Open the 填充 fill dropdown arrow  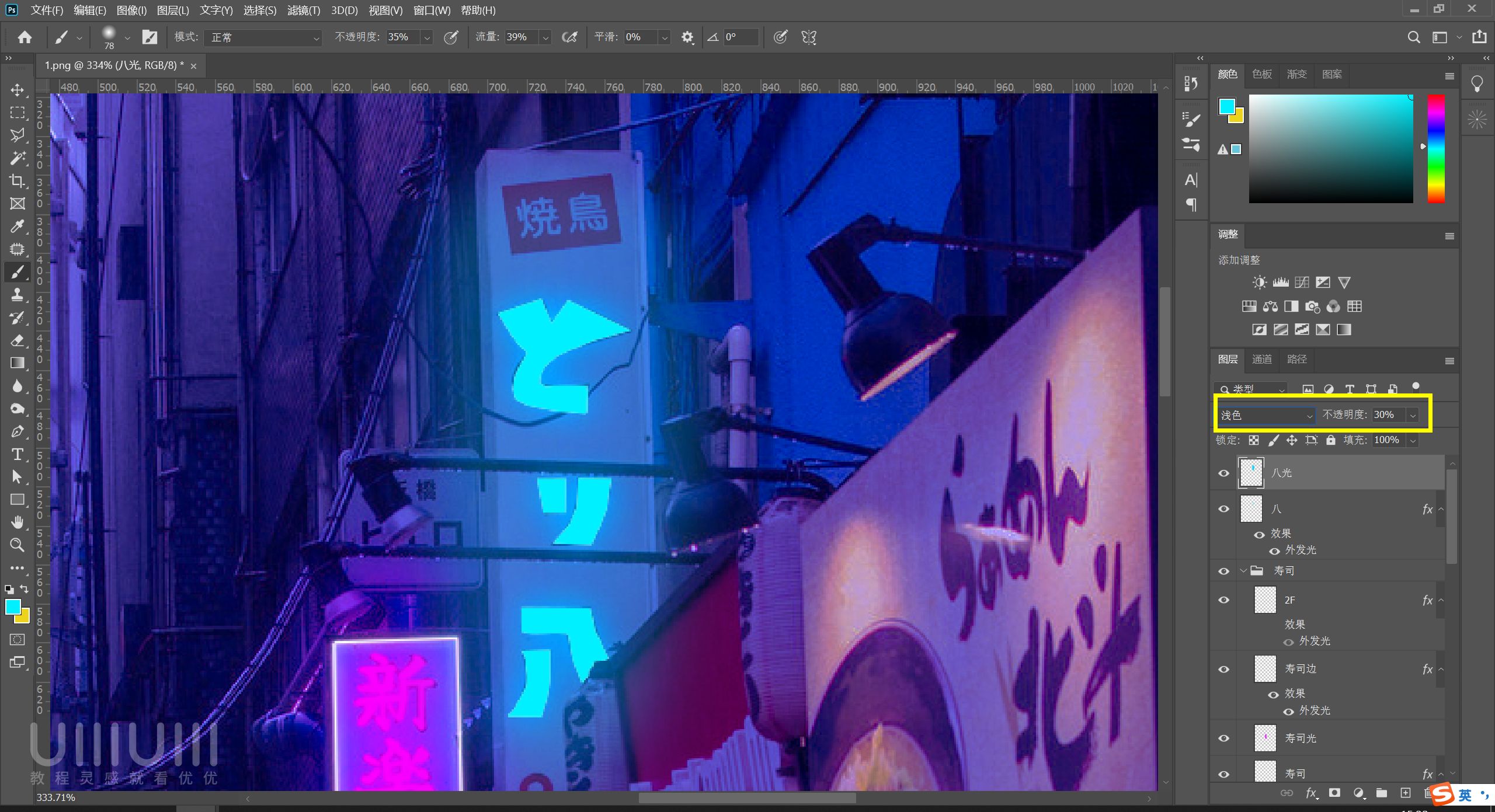1413,440
